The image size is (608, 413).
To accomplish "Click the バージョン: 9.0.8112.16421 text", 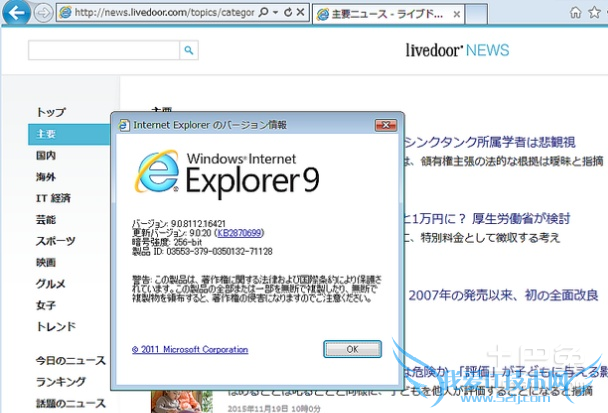I will [179, 224].
